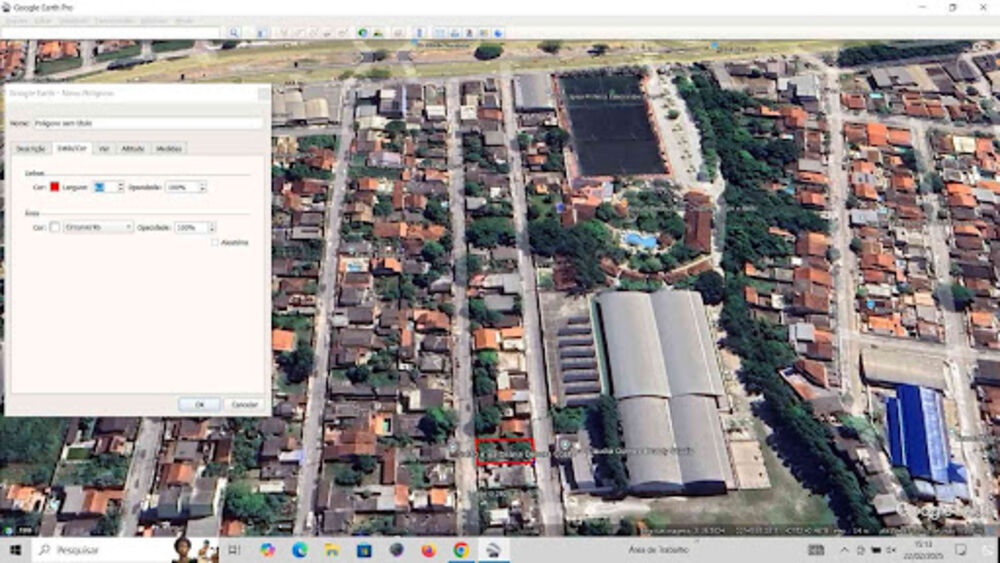Click the email icon in toolbar
The image size is (1000, 563).
(439, 33)
